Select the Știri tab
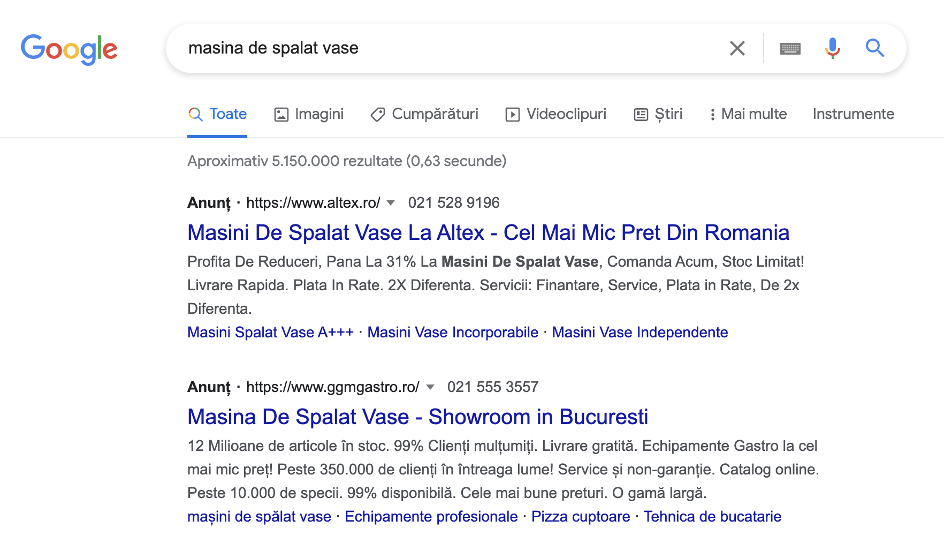The height and width of the screenshot is (543, 945). pyautogui.click(x=658, y=114)
